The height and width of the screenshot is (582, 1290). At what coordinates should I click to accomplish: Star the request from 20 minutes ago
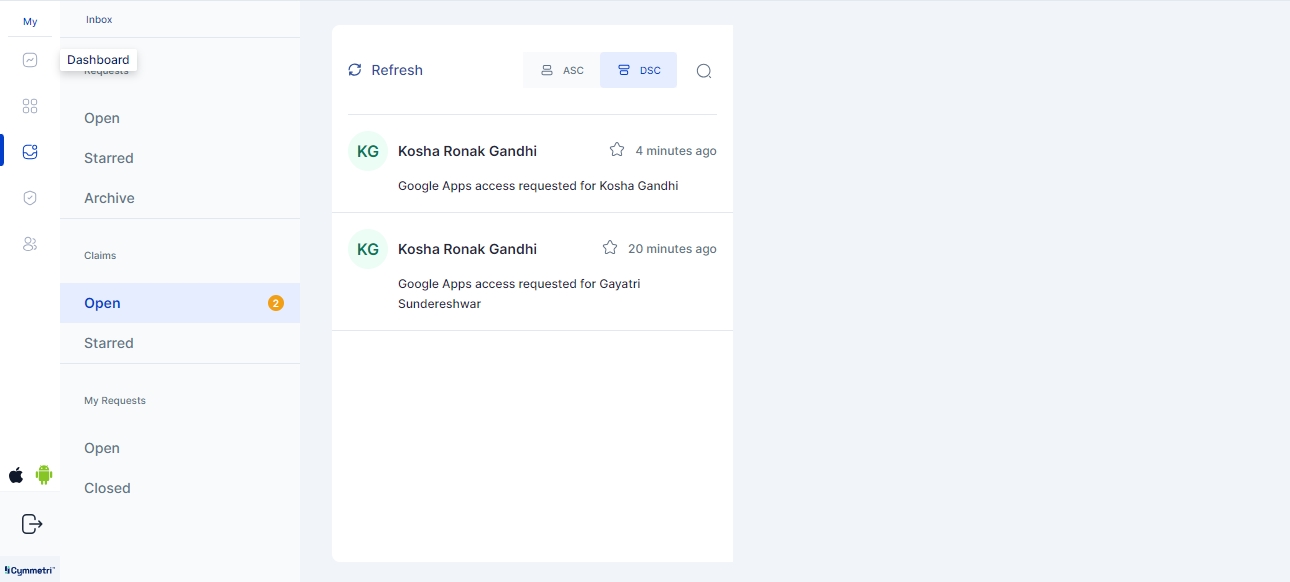point(610,248)
